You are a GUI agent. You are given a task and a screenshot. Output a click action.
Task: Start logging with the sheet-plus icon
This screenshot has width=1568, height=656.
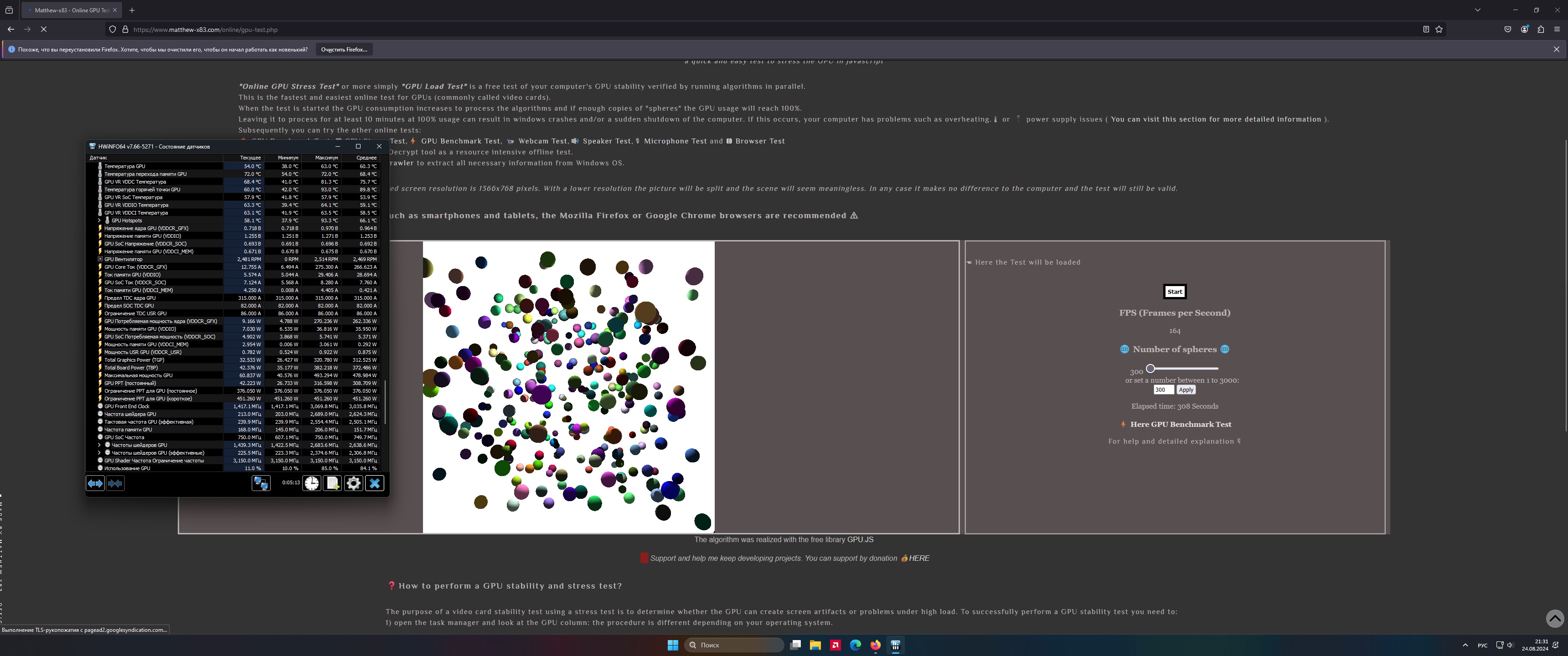tap(332, 483)
